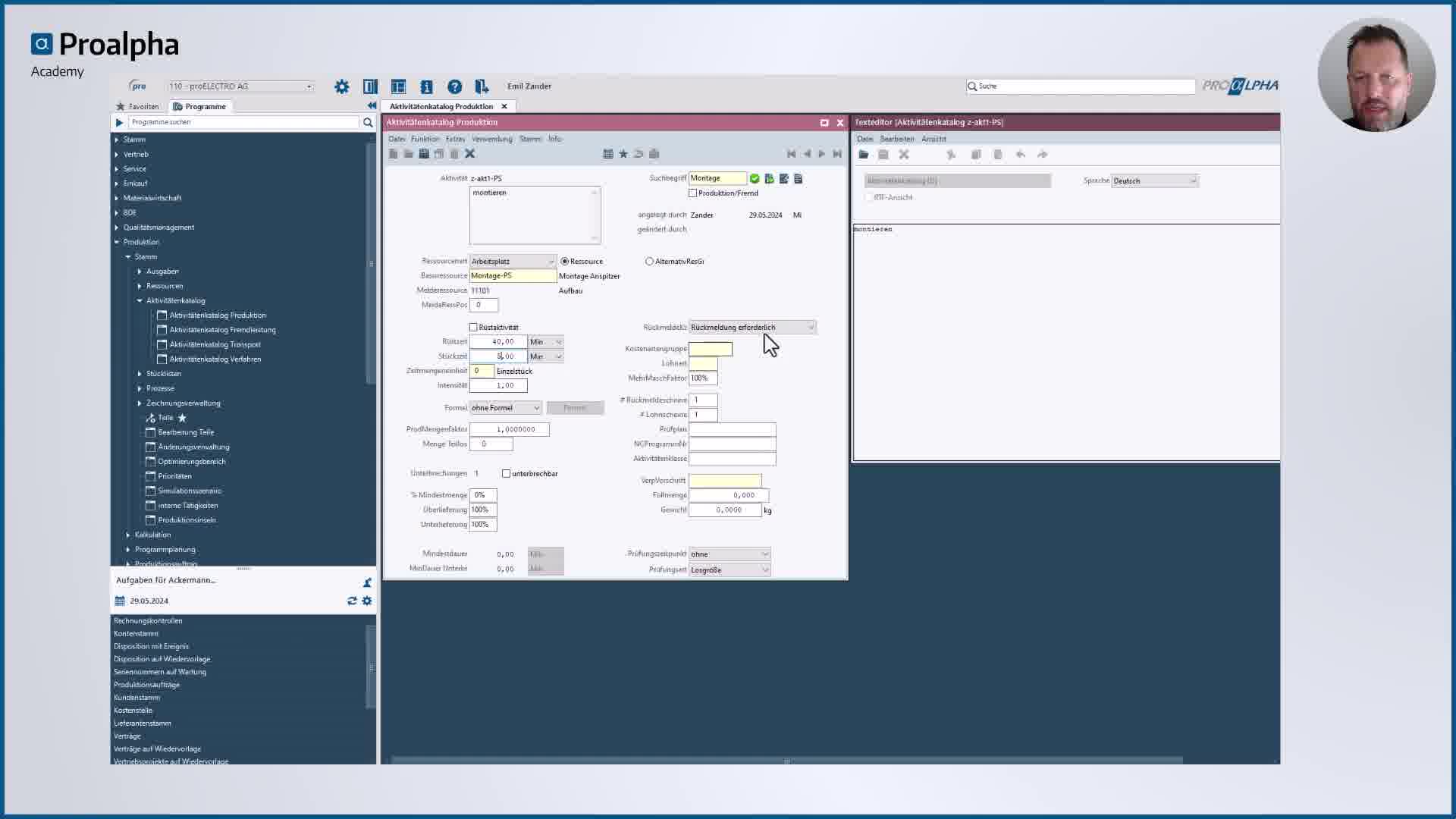Click the magnifier icon next to Programme suchen

click(368, 122)
